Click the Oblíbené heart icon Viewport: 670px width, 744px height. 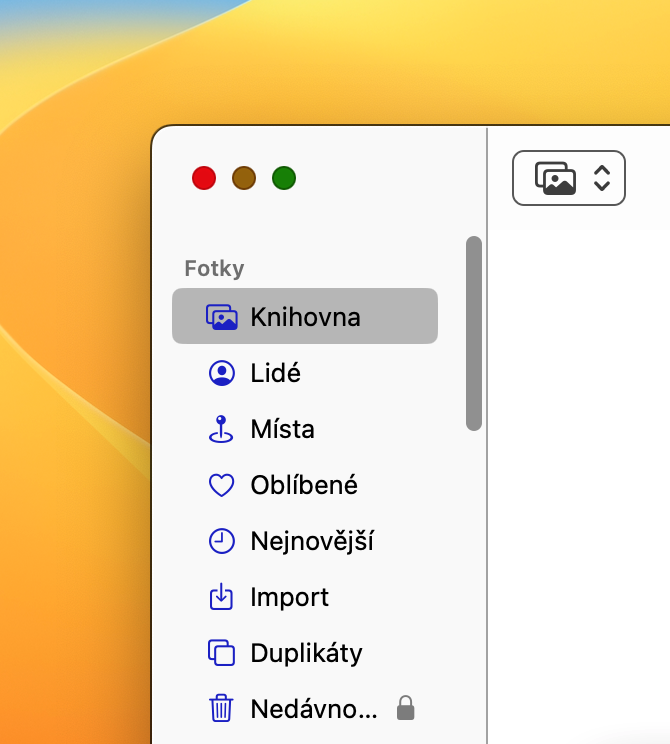point(222,485)
